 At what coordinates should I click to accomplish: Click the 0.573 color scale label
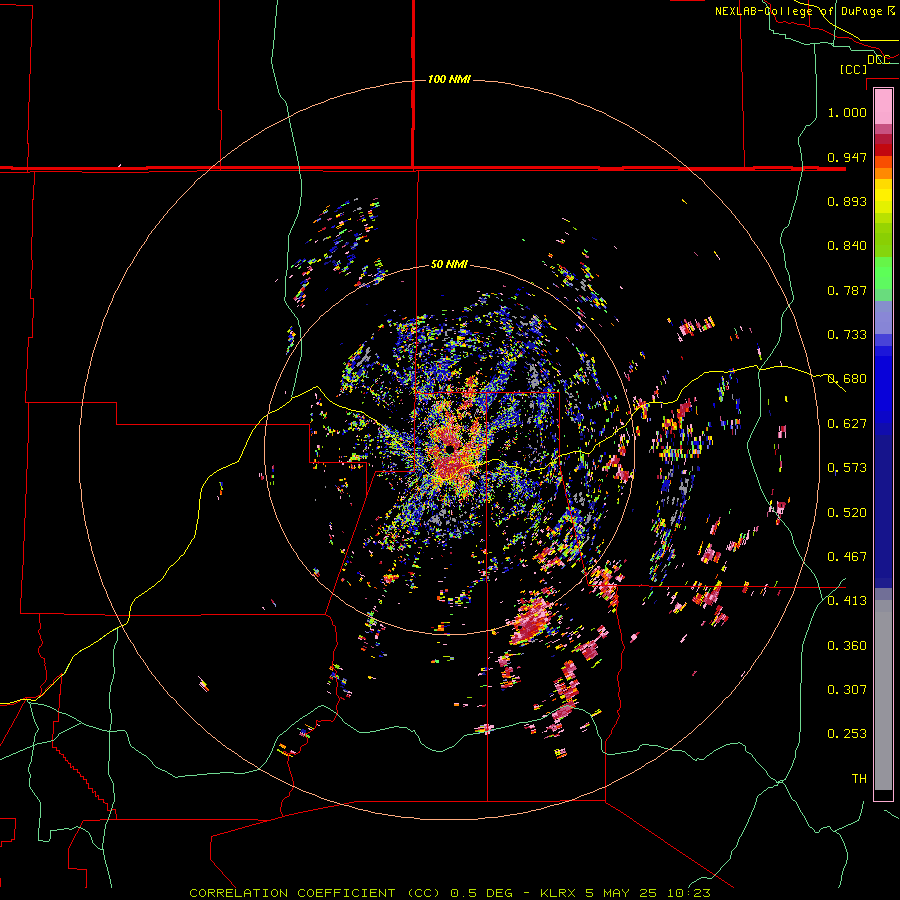[x=847, y=468]
